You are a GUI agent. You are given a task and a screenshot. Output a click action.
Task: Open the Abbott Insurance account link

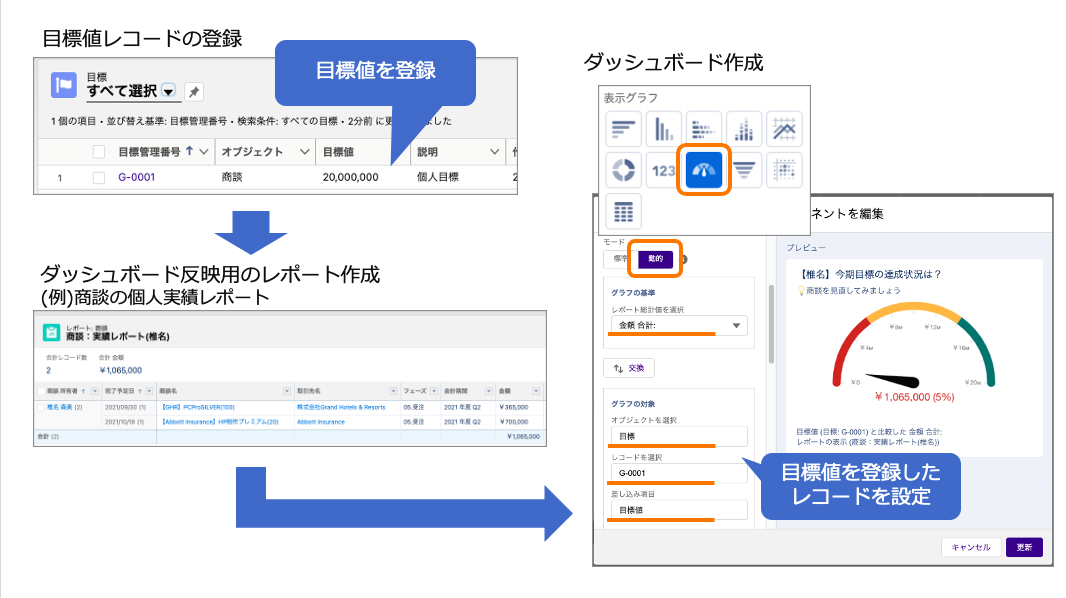click(321, 422)
